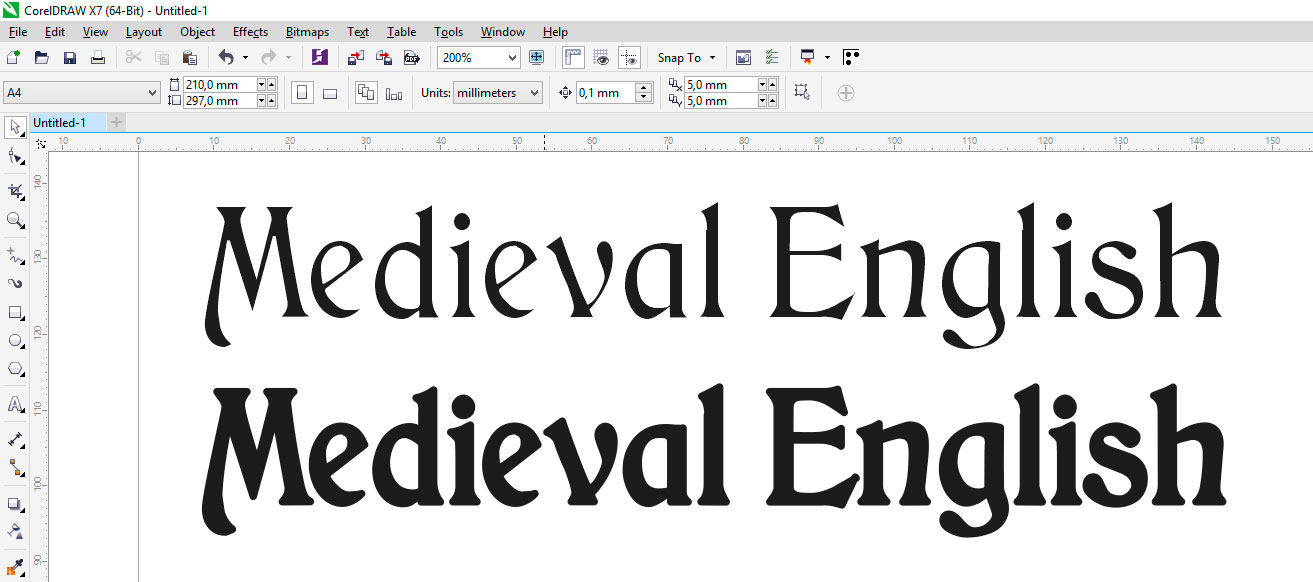Paste from clipboard
The height and width of the screenshot is (582, 1313).
[x=189, y=58]
